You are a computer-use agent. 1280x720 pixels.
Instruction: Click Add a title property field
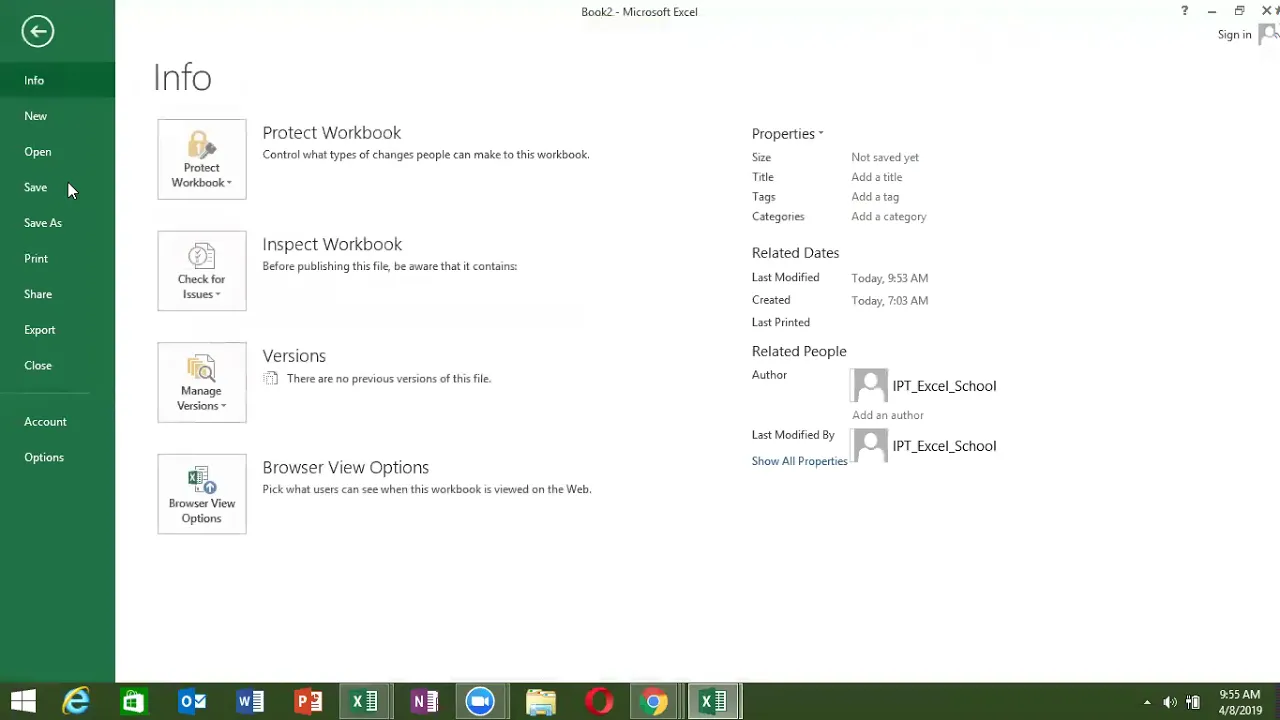click(x=877, y=177)
